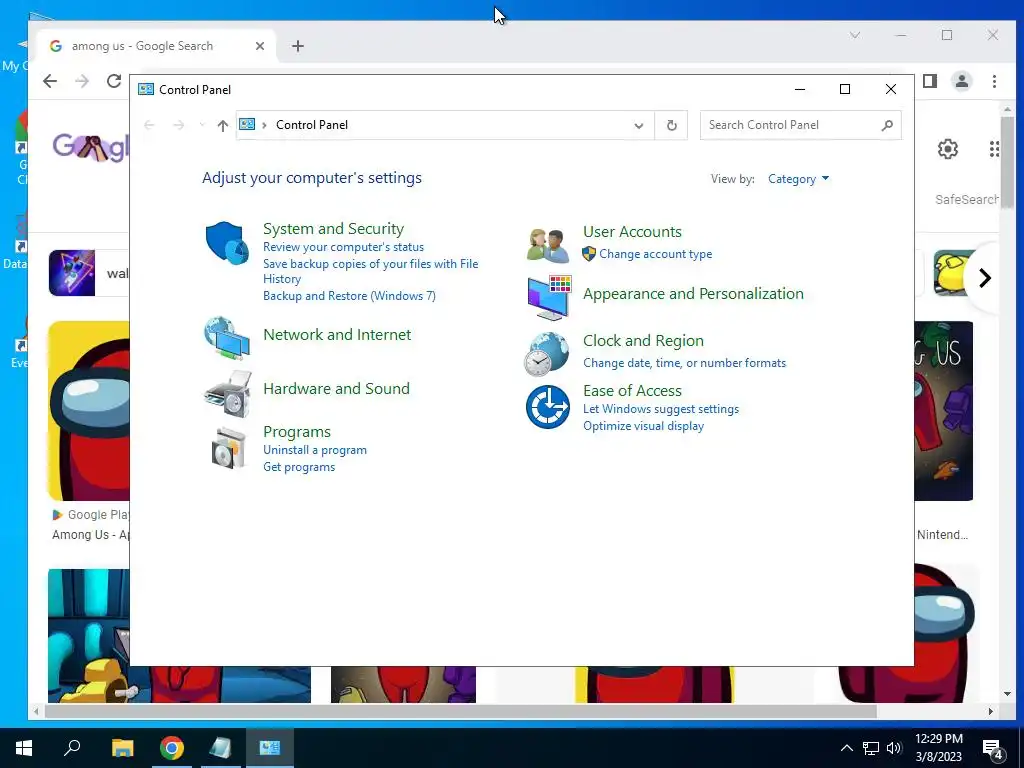Open Ease of Access heading
This screenshot has height=768, width=1024.
(632, 391)
